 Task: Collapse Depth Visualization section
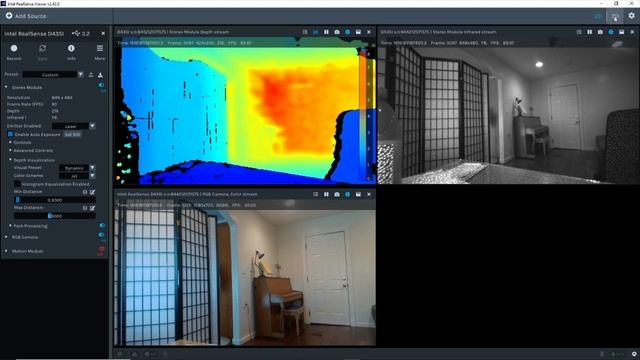point(11,160)
